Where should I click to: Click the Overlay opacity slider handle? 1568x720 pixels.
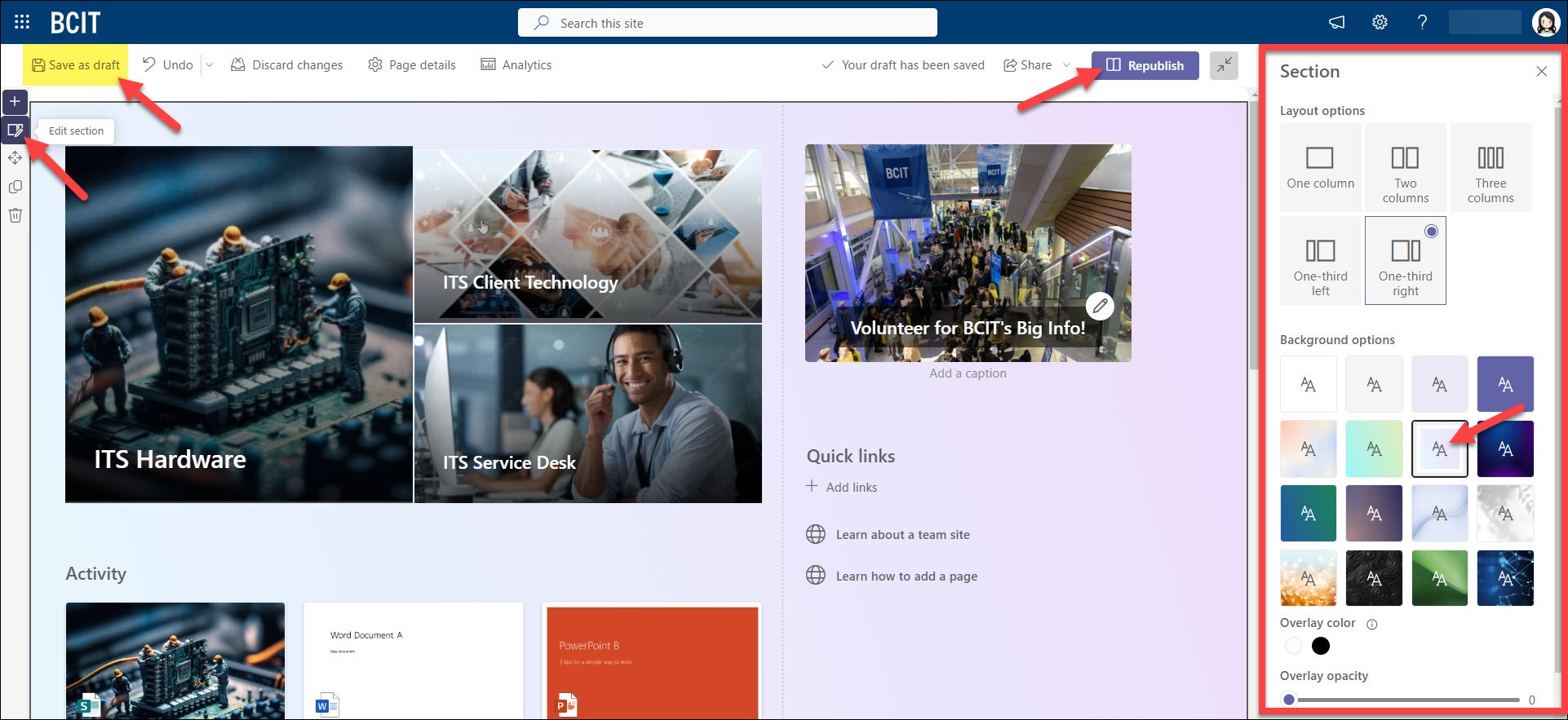tap(1289, 700)
